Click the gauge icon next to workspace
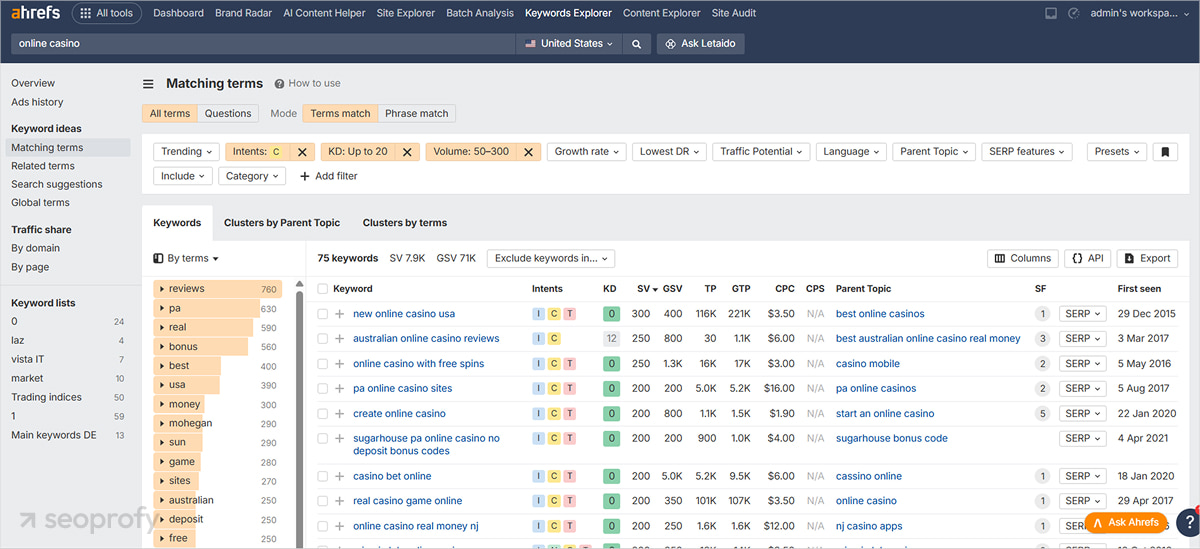Image resolution: width=1200 pixels, height=549 pixels. (x=1074, y=14)
